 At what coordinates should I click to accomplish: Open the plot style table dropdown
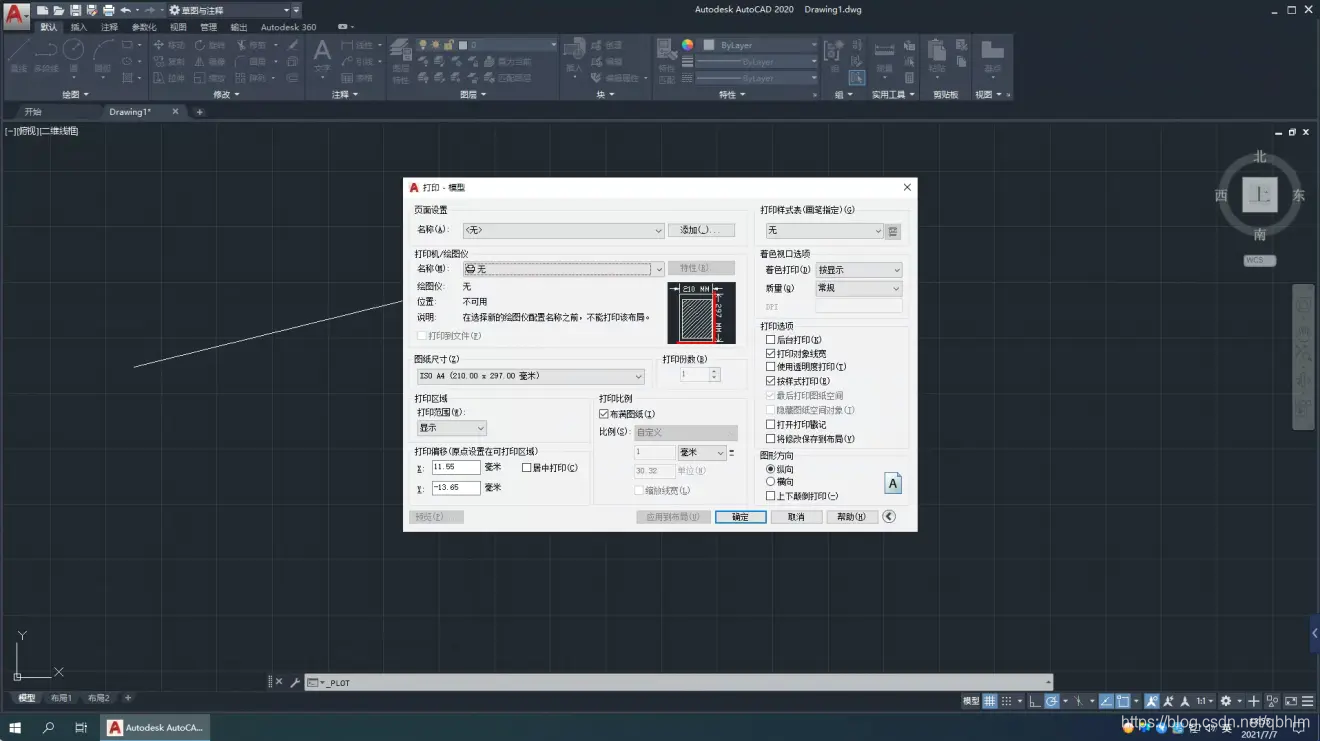coord(825,231)
